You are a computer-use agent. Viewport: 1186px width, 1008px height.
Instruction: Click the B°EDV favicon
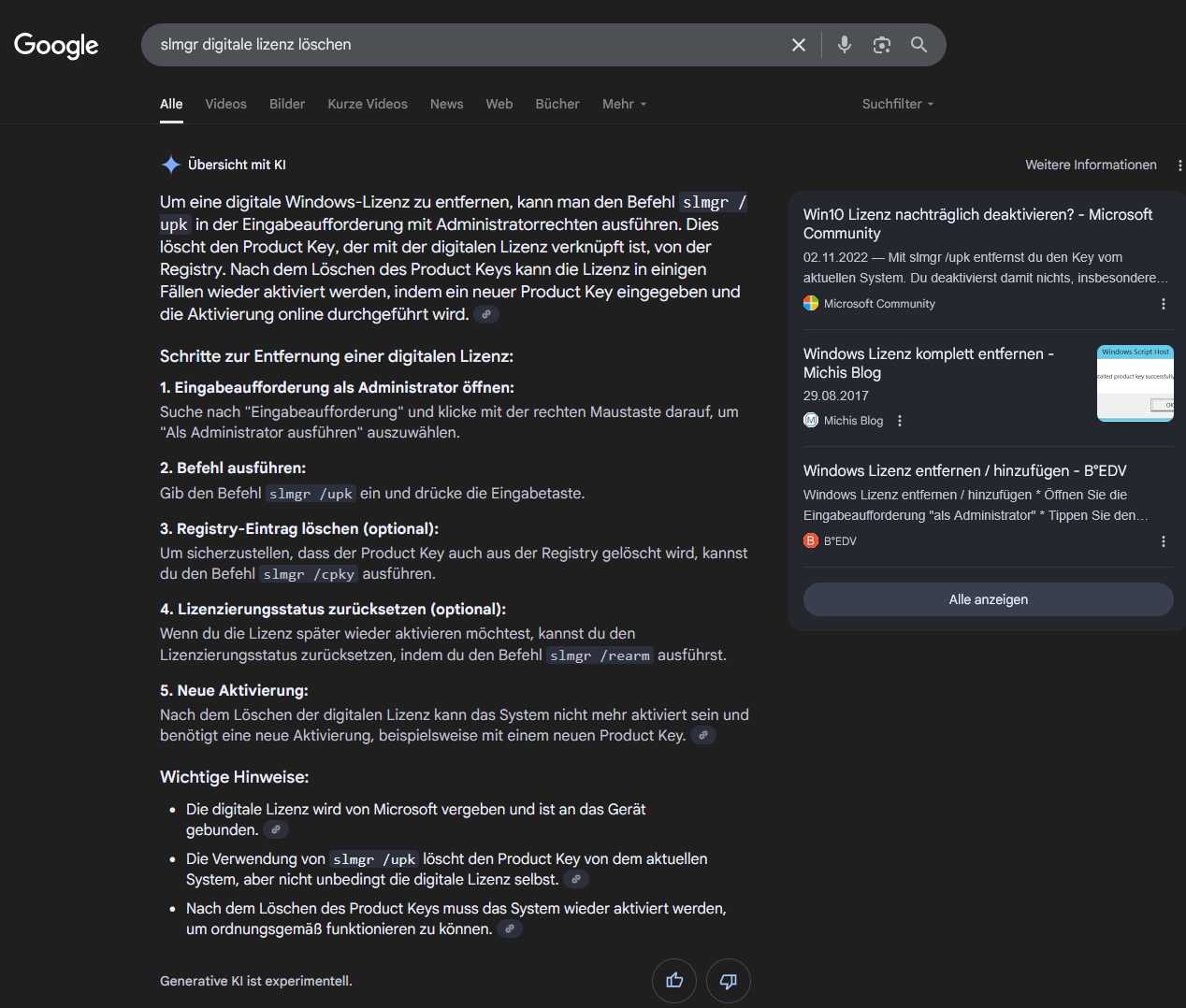pos(811,541)
